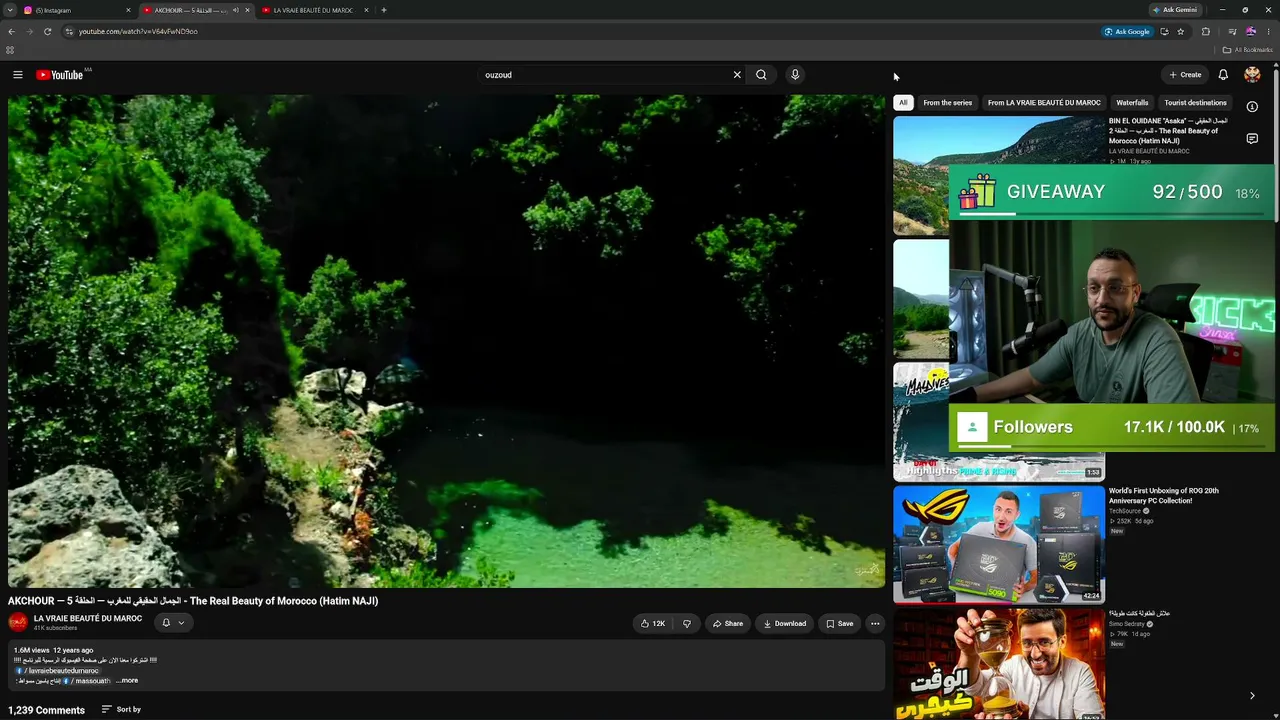Open the hourglass video thumbnail by Simo Sedraty
The width and height of the screenshot is (1280, 720).
[999, 664]
